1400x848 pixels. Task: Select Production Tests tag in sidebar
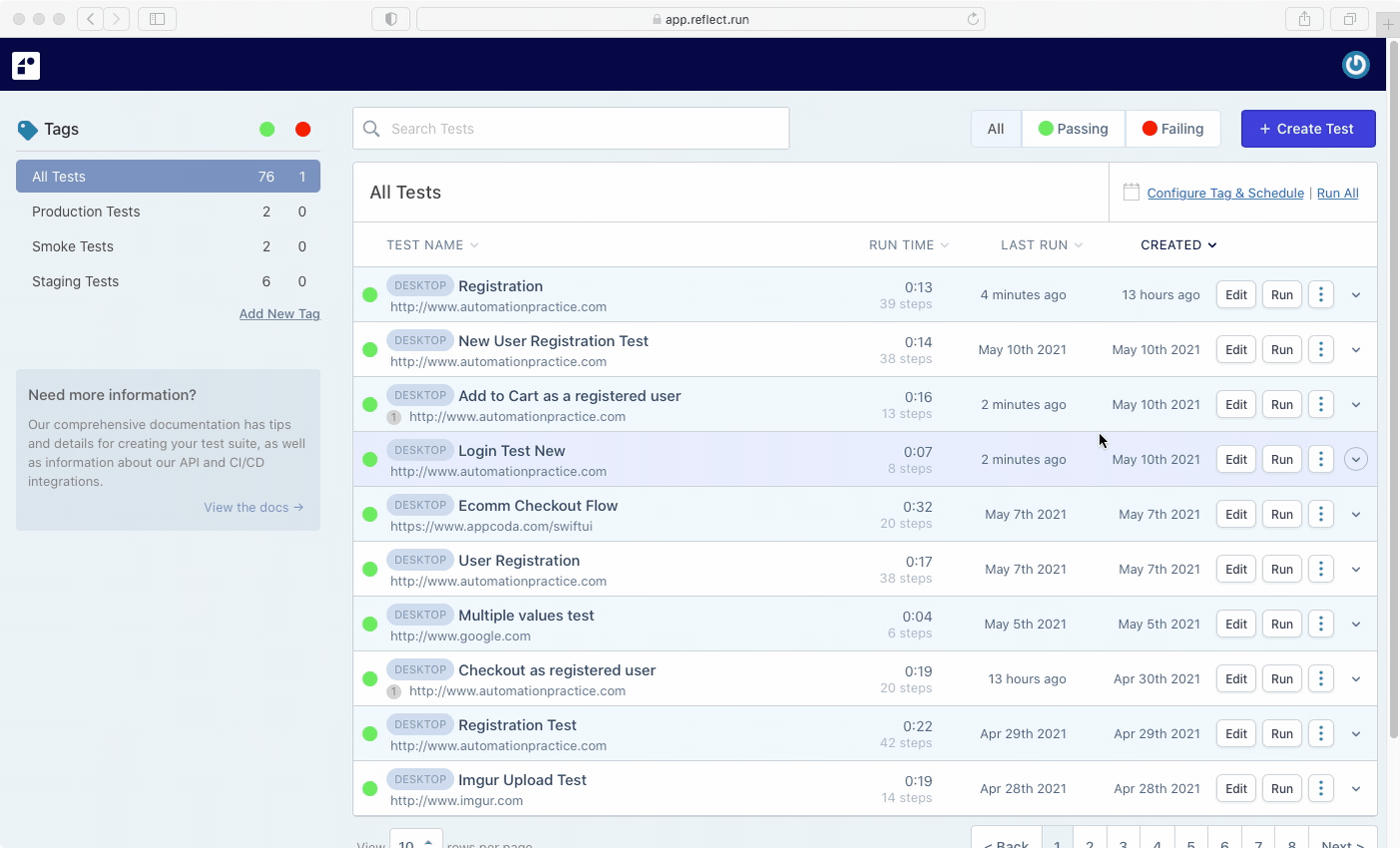tap(86, 212)
